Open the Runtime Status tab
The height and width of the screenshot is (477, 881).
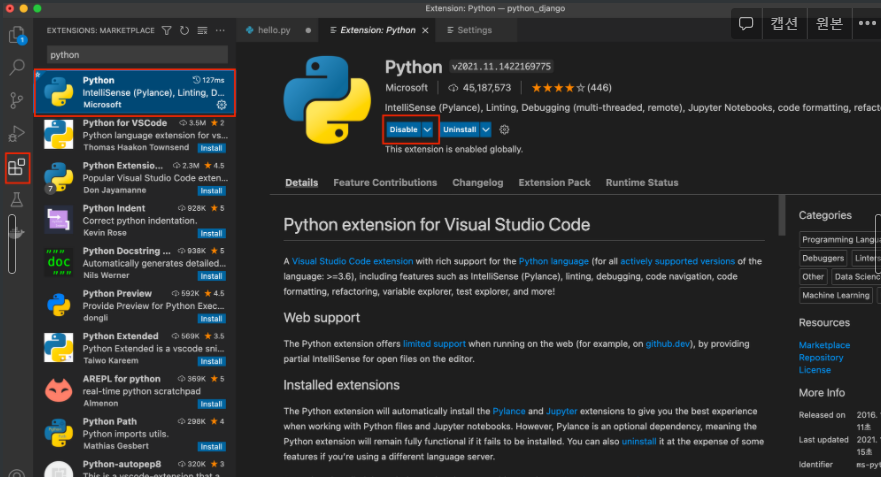(642, 183)
